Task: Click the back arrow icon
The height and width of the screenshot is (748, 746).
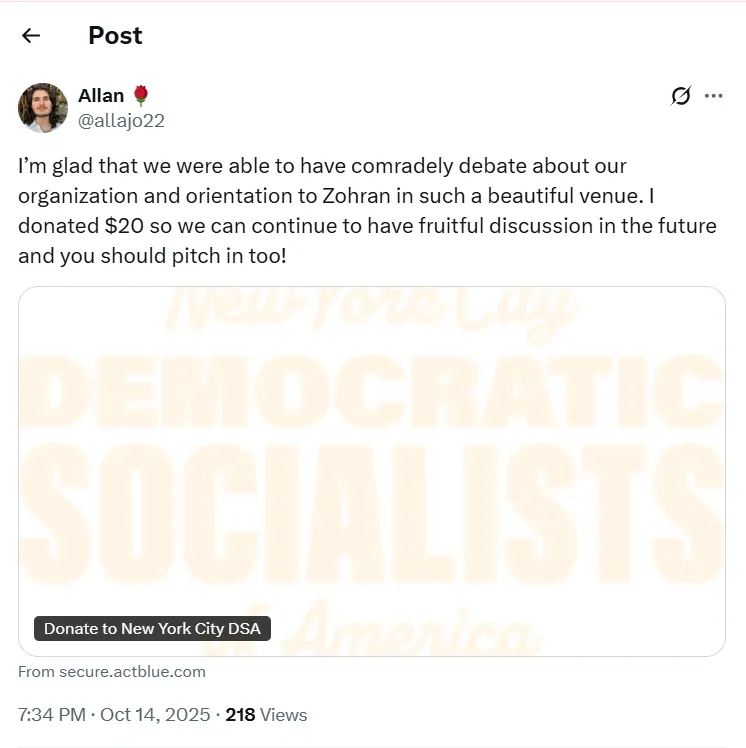Action: tap(31, 36)
